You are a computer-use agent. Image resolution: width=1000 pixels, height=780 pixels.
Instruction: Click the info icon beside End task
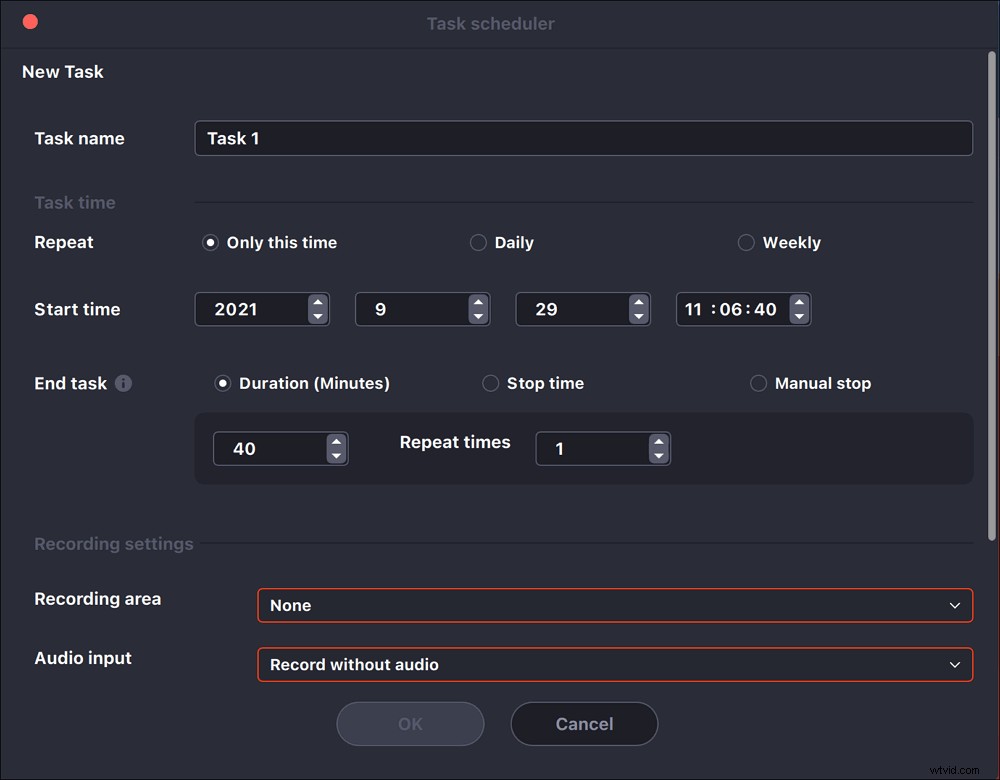(x=123, y=383)
